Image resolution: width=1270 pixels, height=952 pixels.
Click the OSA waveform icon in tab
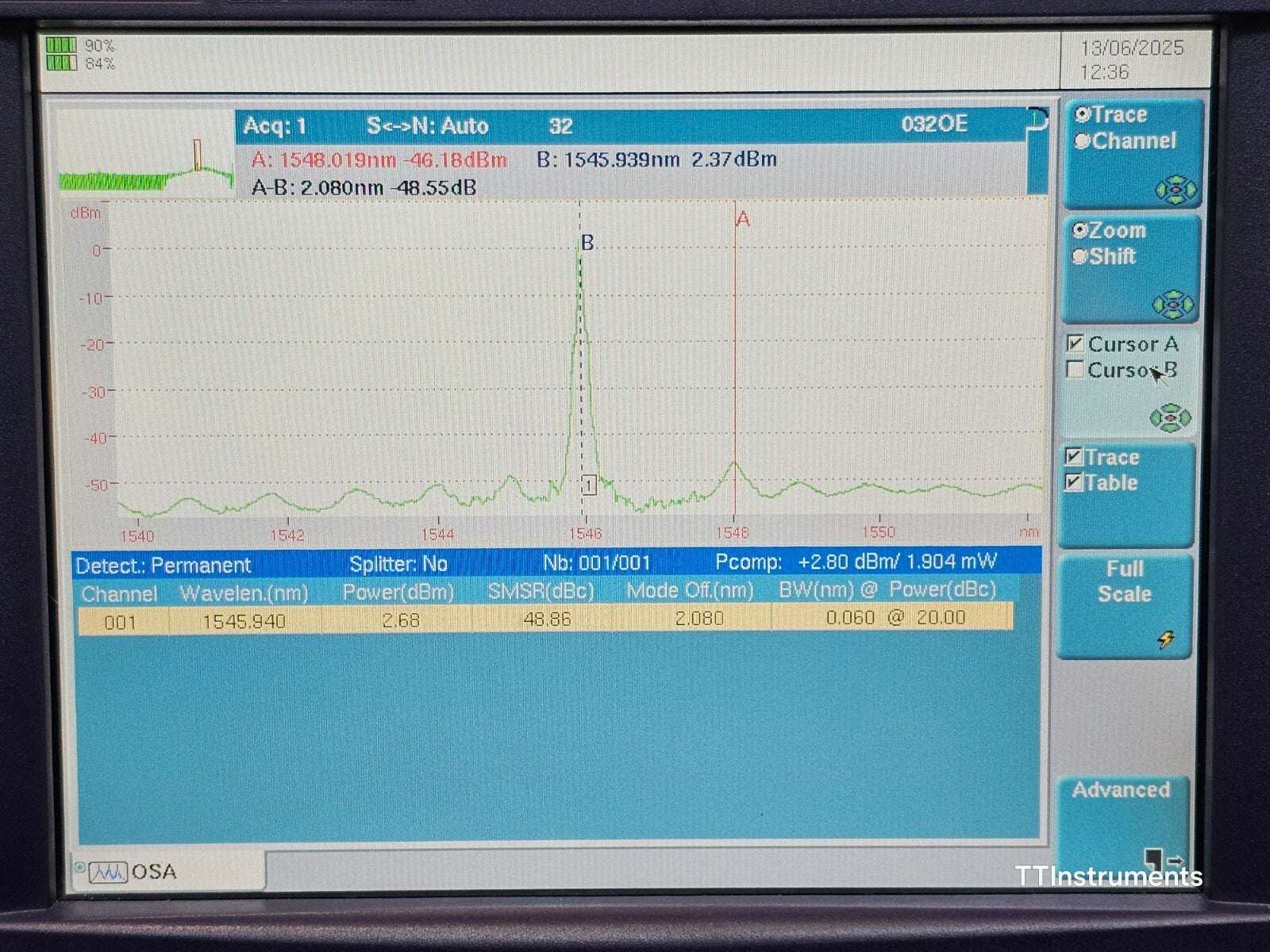pos(107,873)
